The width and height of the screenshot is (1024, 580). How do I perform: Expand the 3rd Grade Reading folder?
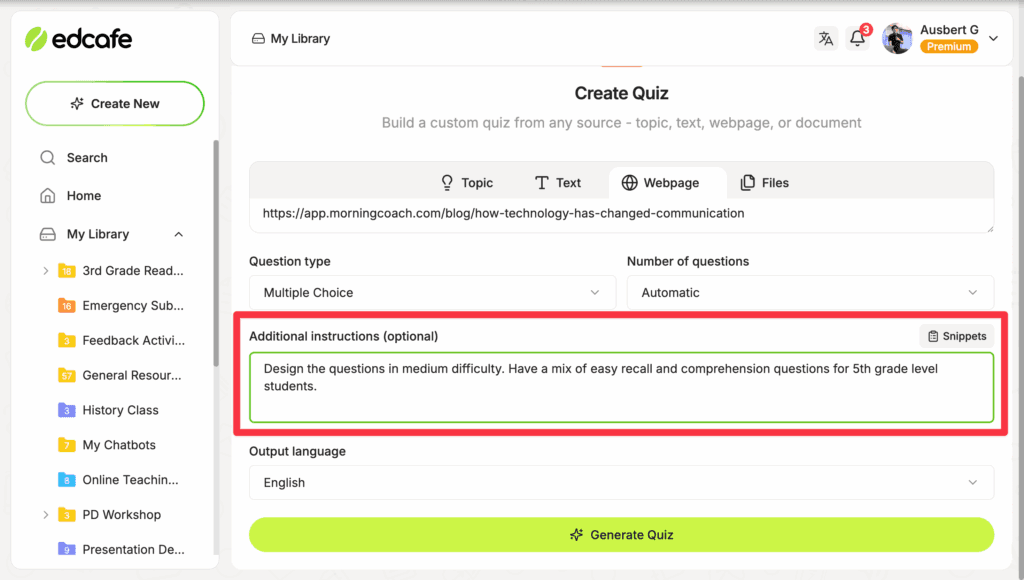[x=46, y=271]
